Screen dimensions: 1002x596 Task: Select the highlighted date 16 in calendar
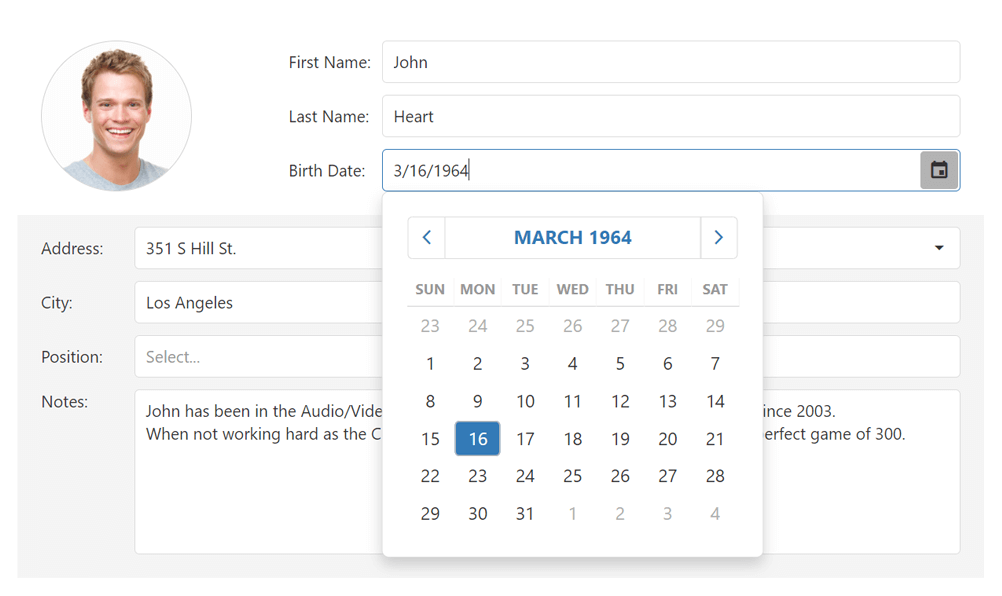(x=477, y=439)
